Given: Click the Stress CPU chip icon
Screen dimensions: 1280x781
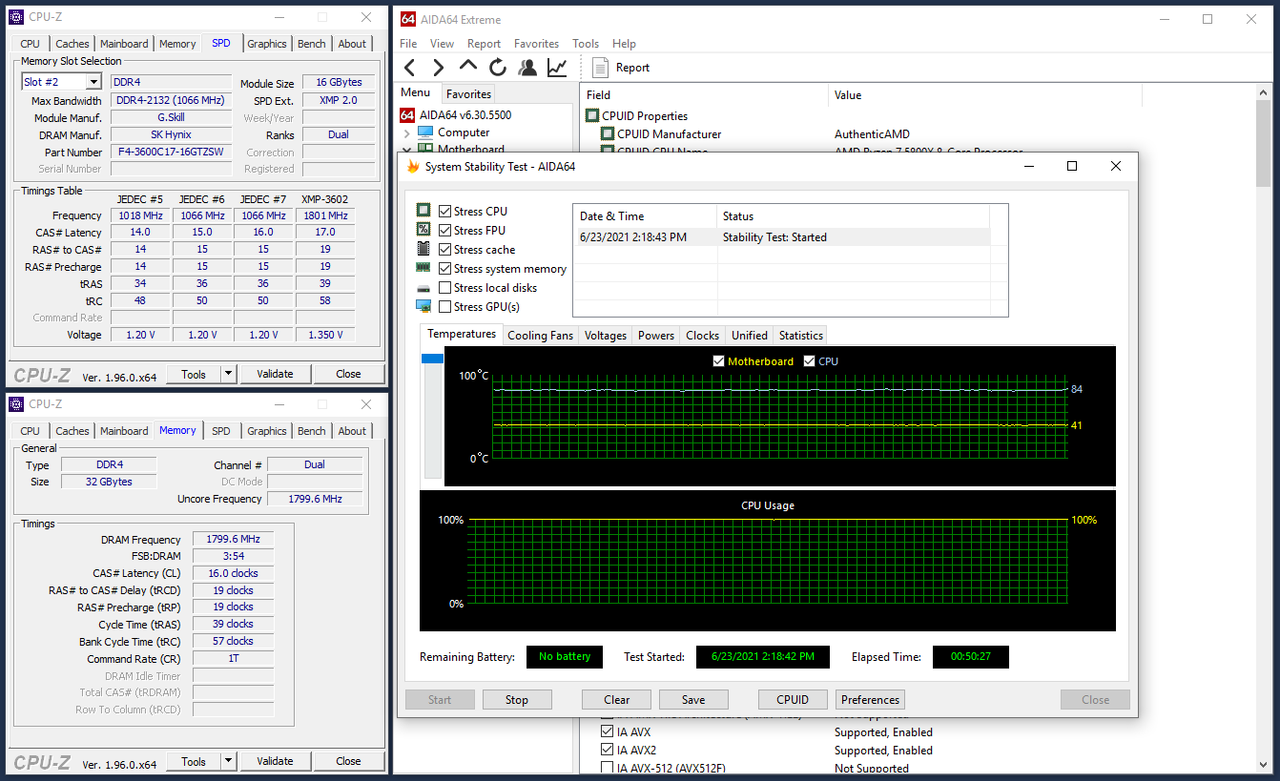Looking at the screenshot, I should pyautogui.click(x=424, y=211).
